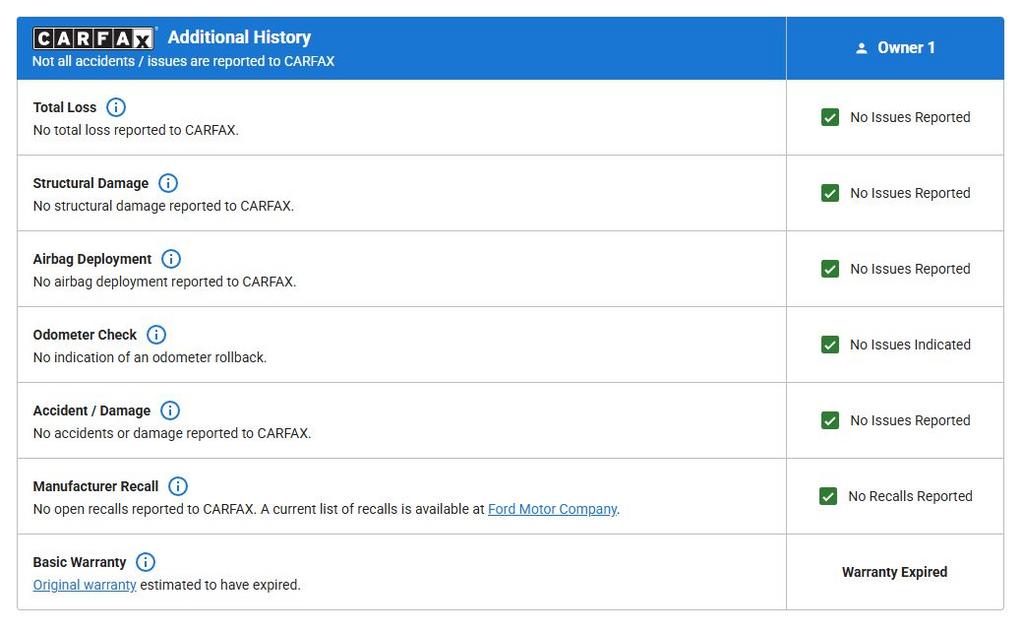Click Airbag Deployment green checkmark
This screenshot has width=1024, height=631.
coord(830,269)
